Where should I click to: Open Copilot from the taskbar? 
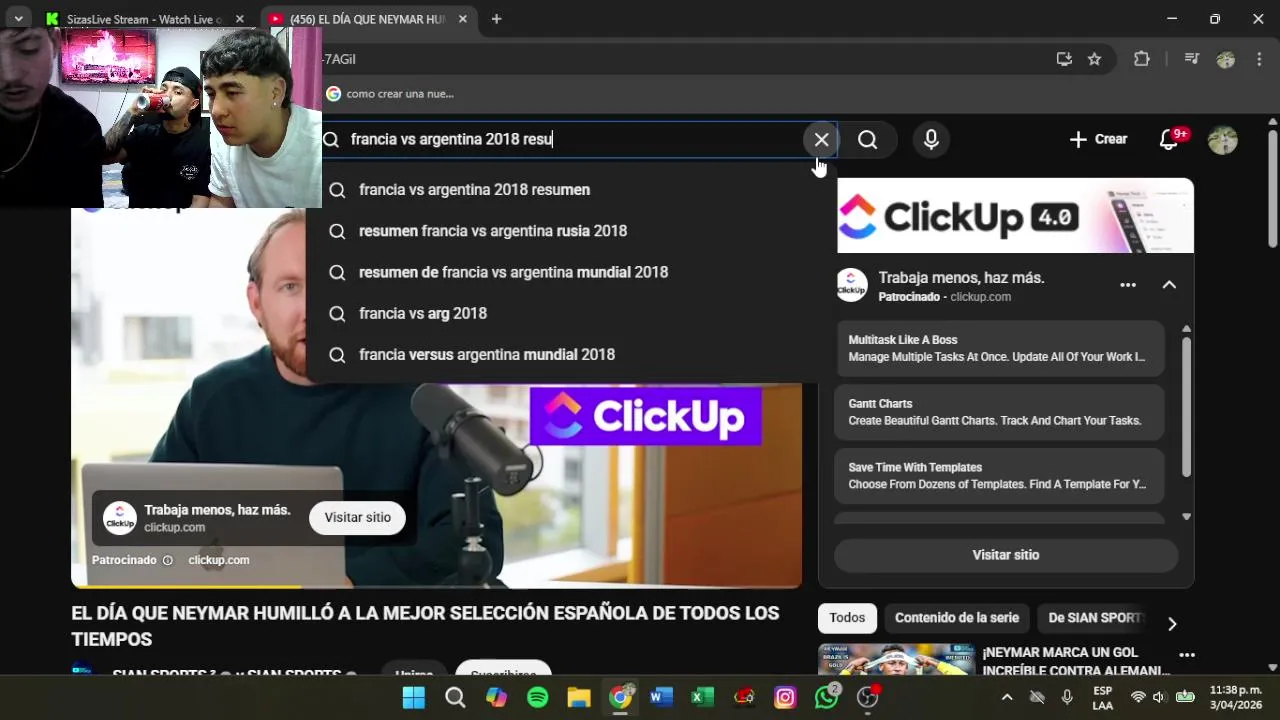click(496, 698)
